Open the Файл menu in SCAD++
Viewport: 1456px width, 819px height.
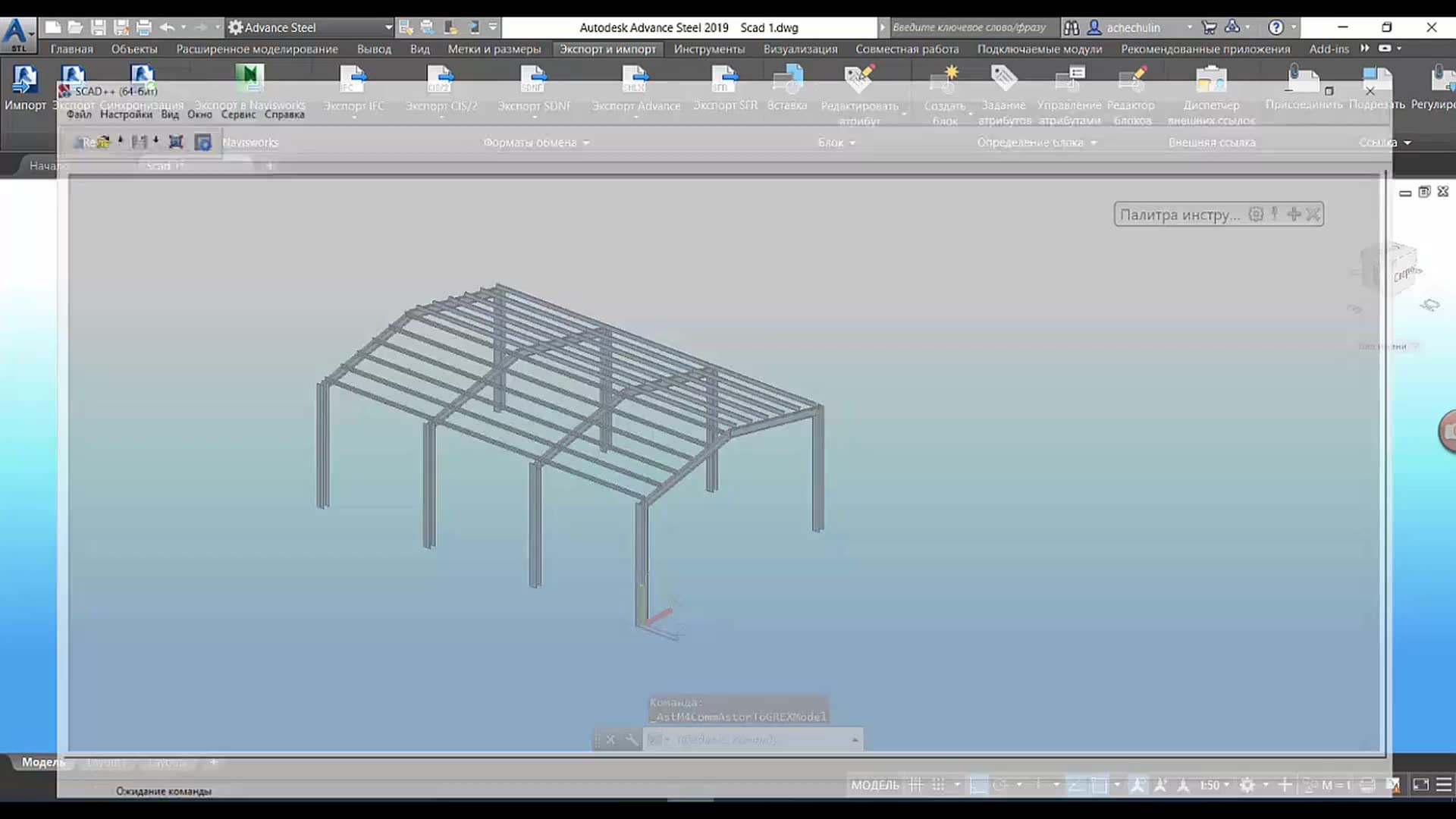[x=79, y=115]
